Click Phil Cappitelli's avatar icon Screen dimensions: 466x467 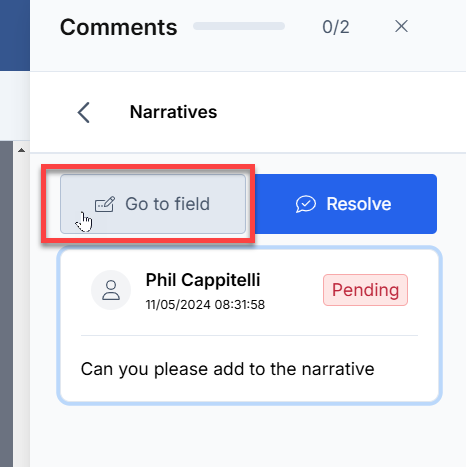point(111,290)
